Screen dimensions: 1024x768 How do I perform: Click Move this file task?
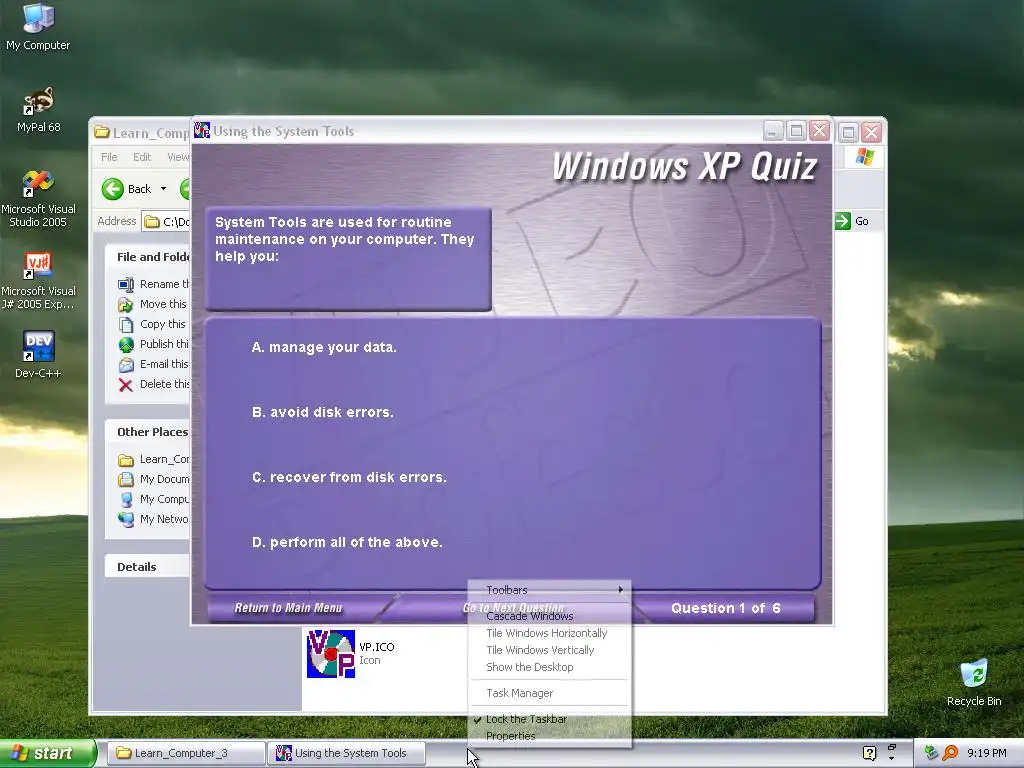(153, 304)
